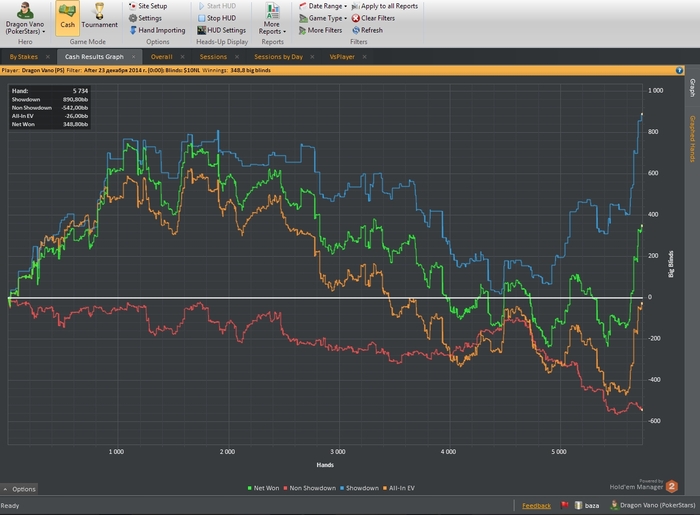Screen dimensions: 700x515
Task: Switch to By Stakes tab
Action: [23, 57]
